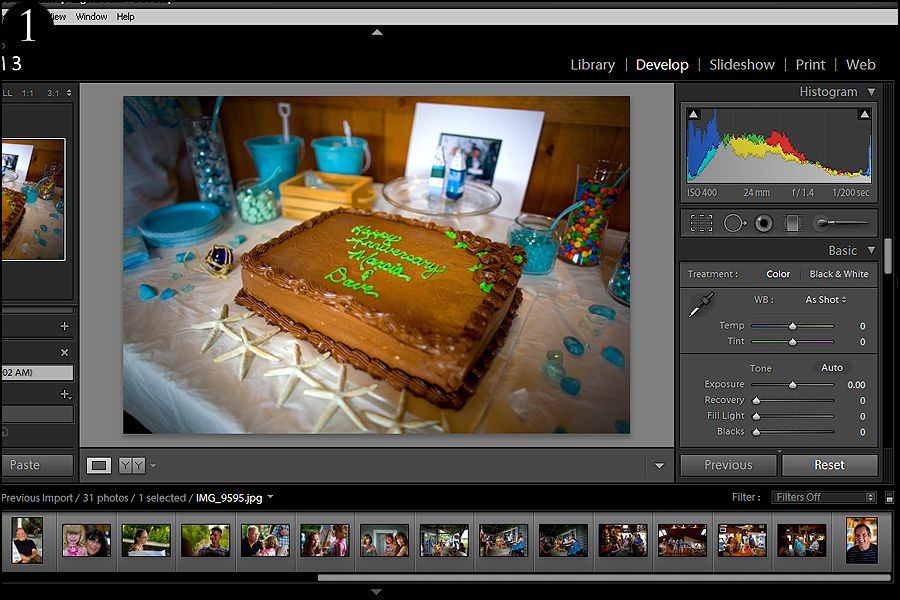The height and width of the screenshot is (600, 900).
Task: Open the WB As Shot dropdown
Action: [x=825, y=300]
